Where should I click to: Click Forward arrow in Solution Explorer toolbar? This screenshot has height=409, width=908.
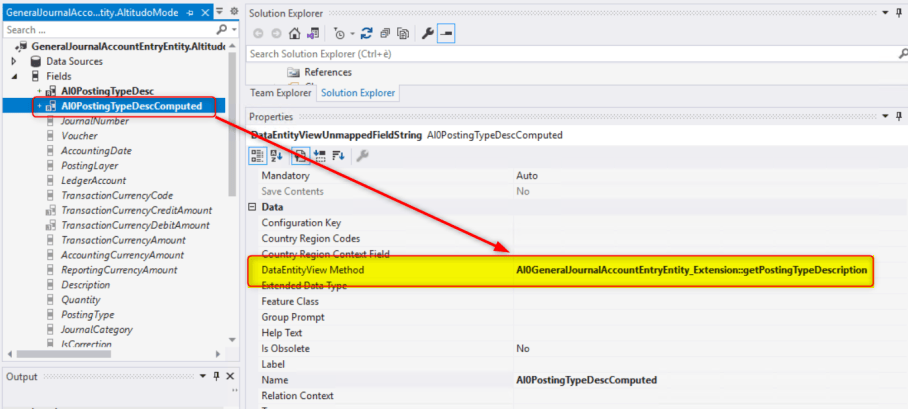276,34
